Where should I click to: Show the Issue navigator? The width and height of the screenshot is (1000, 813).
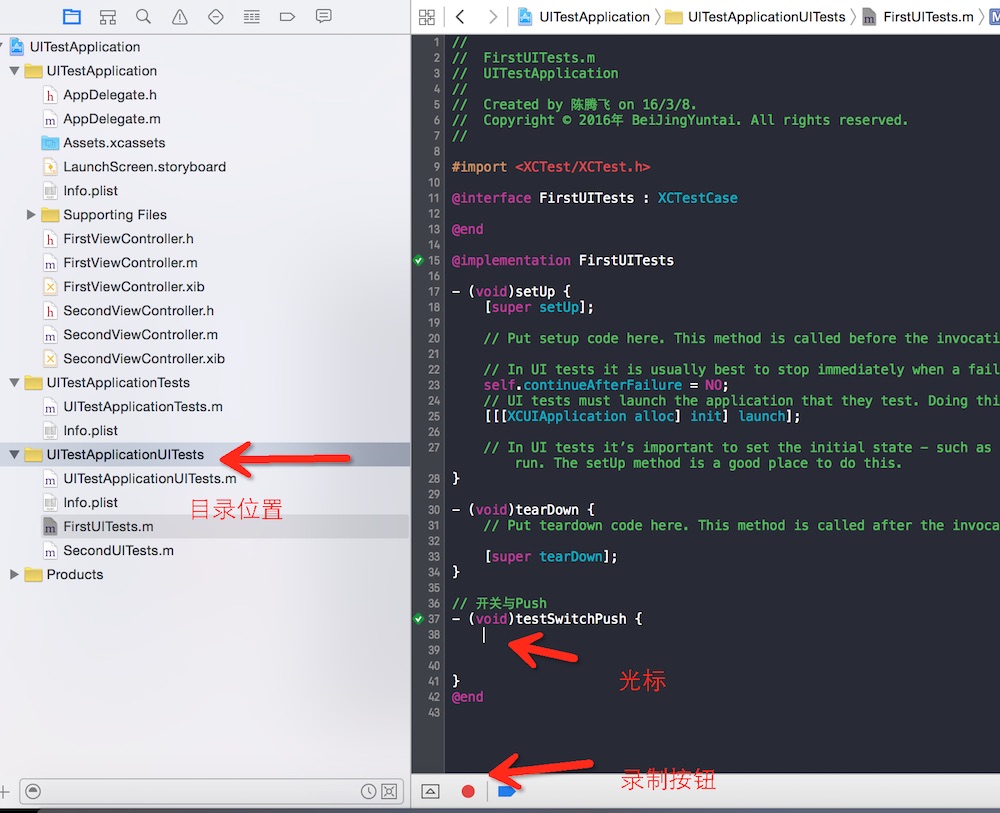[x=179, y=16]
